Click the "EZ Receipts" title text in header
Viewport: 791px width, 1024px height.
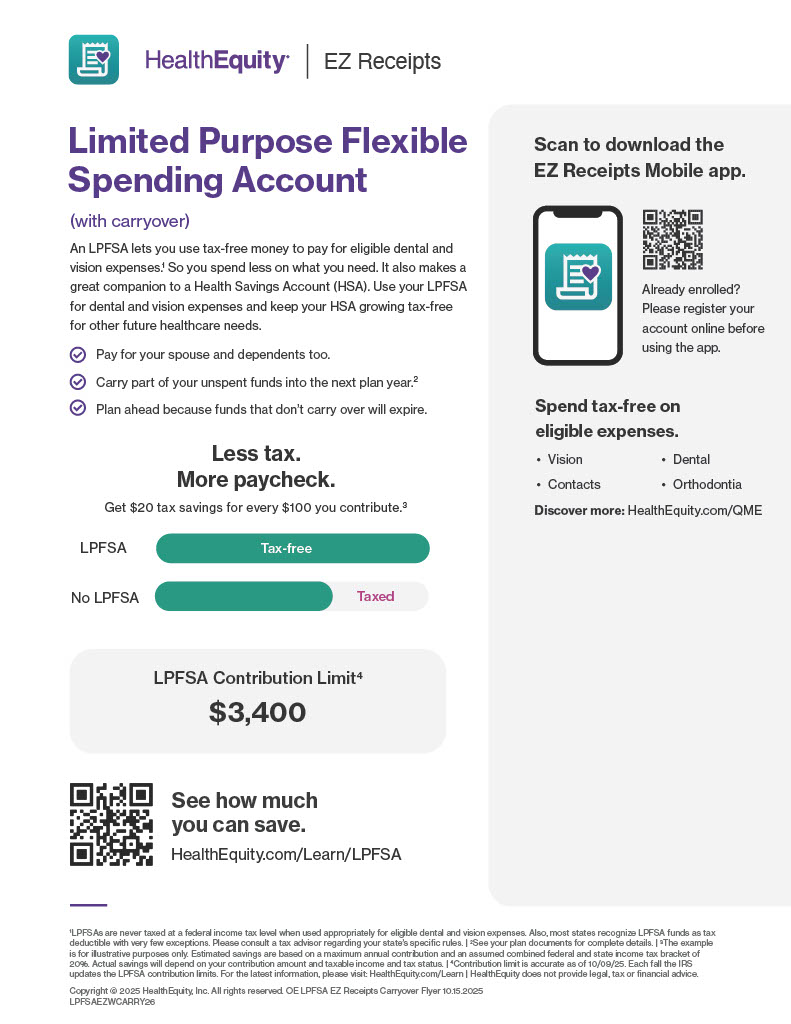tap(382, 62)
